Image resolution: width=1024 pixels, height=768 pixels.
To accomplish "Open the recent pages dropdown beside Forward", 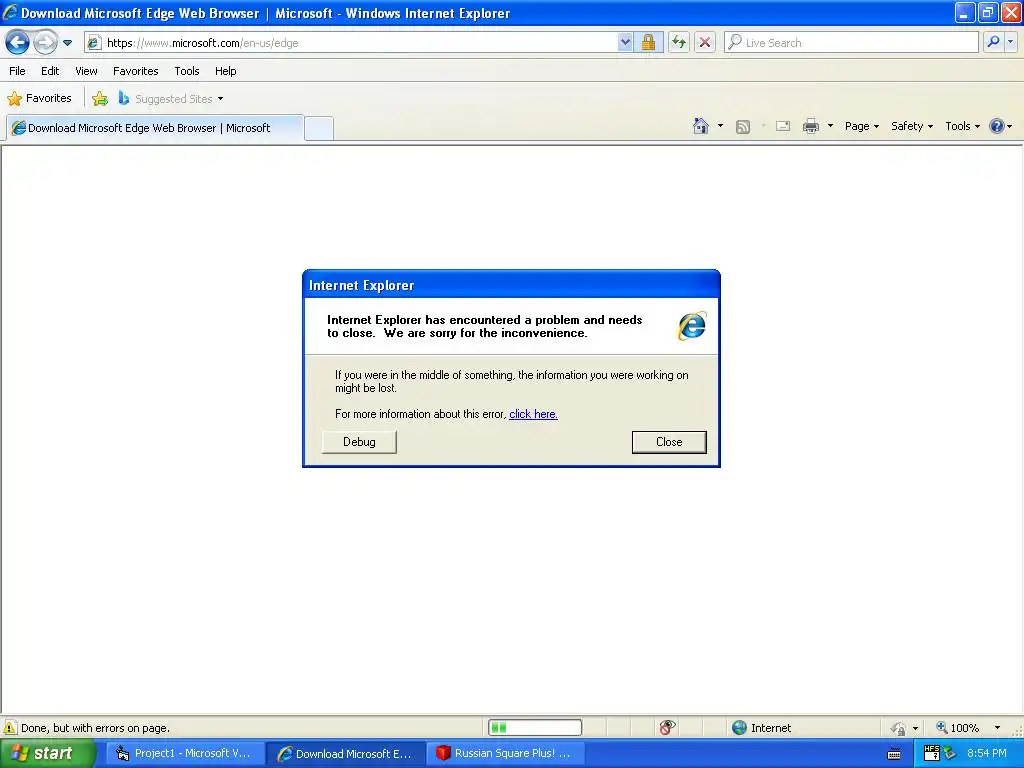I will (x=67, y=43).
